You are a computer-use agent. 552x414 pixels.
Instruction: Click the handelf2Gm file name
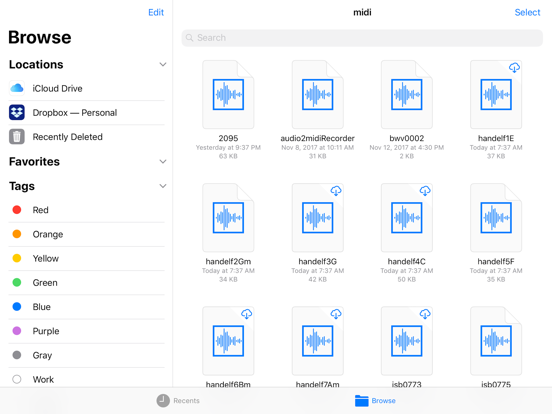[228, 262]
